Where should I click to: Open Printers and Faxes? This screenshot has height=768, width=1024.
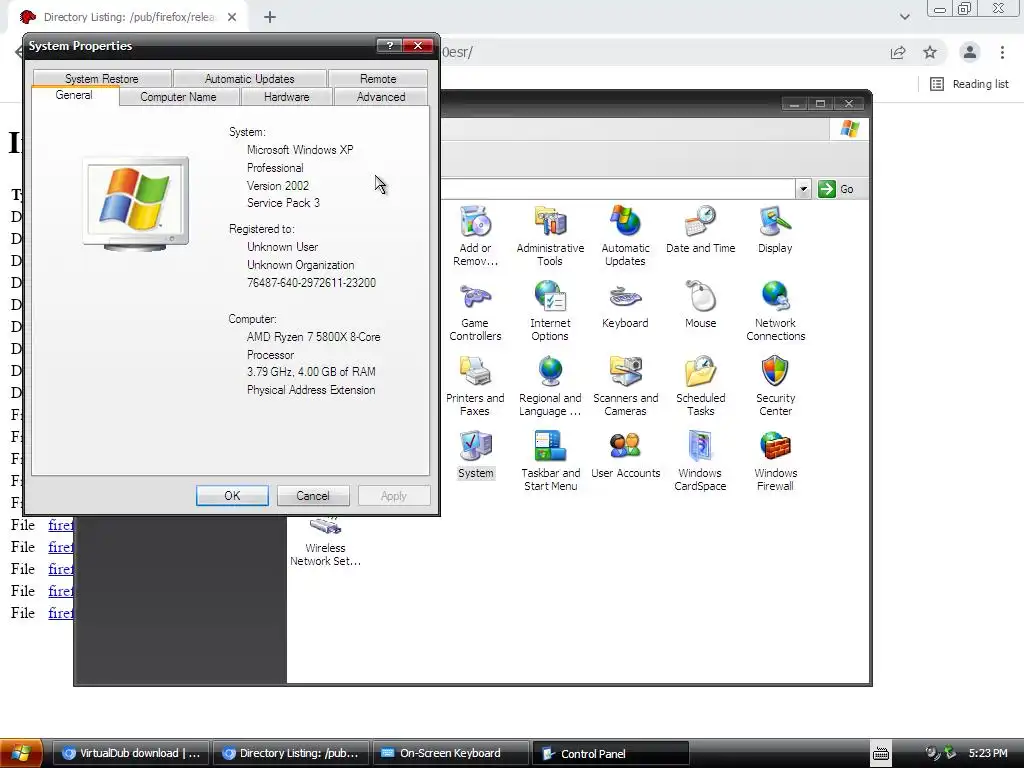[475, 386]
